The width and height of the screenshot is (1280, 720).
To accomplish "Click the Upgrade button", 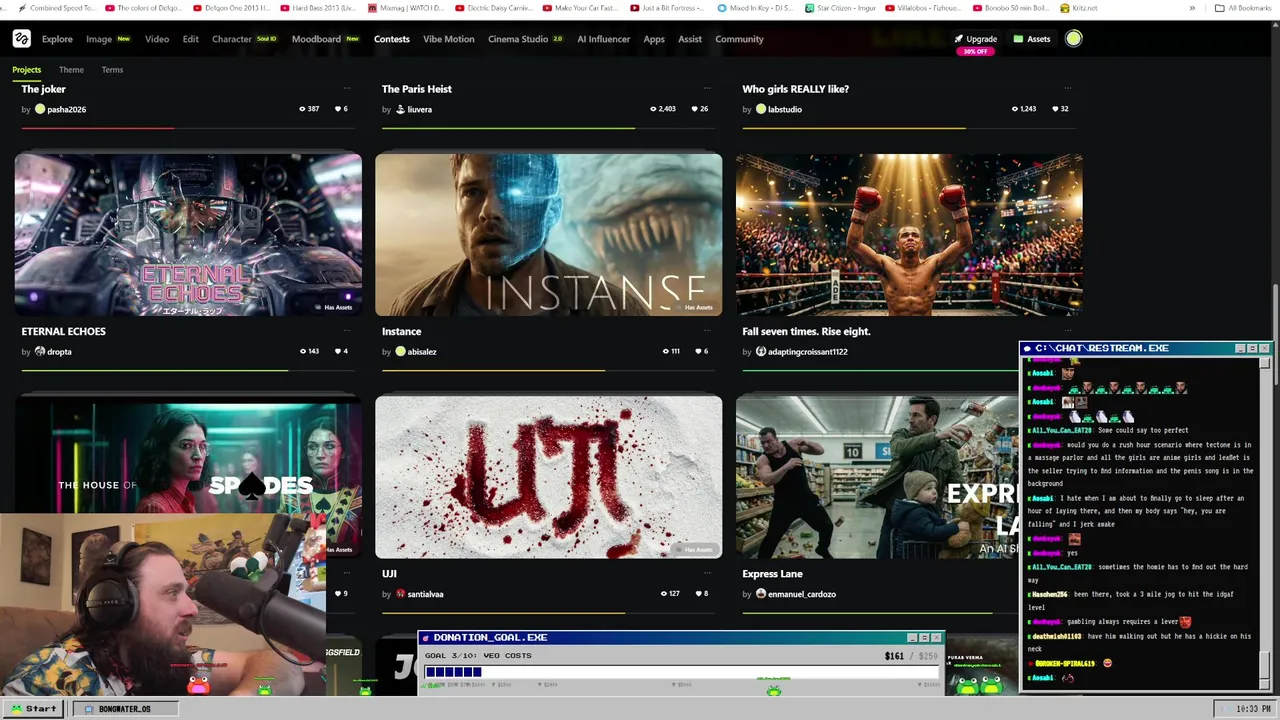I will pos(975,39).
